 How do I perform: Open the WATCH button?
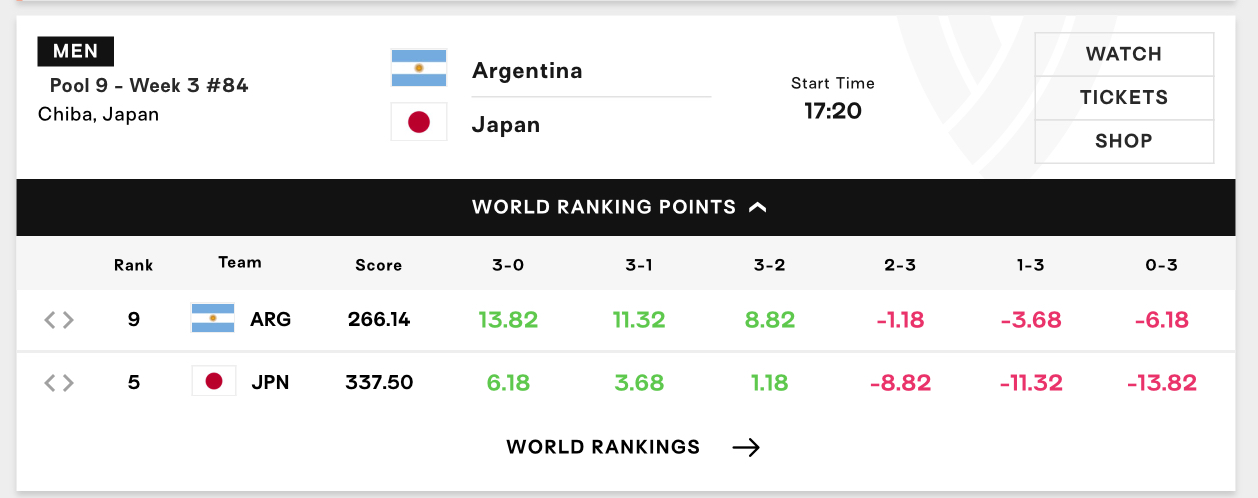(1124, 54)
